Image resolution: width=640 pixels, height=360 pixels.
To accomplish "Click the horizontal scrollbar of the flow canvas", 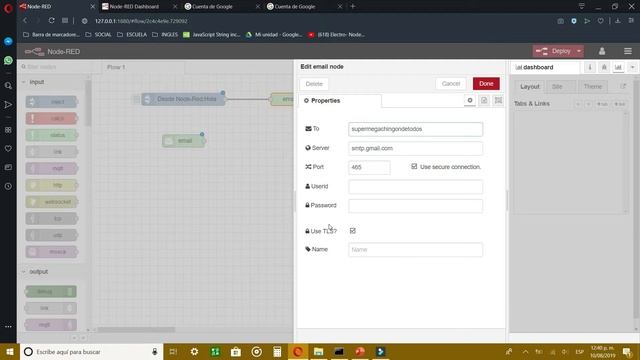I will point(136,329).
